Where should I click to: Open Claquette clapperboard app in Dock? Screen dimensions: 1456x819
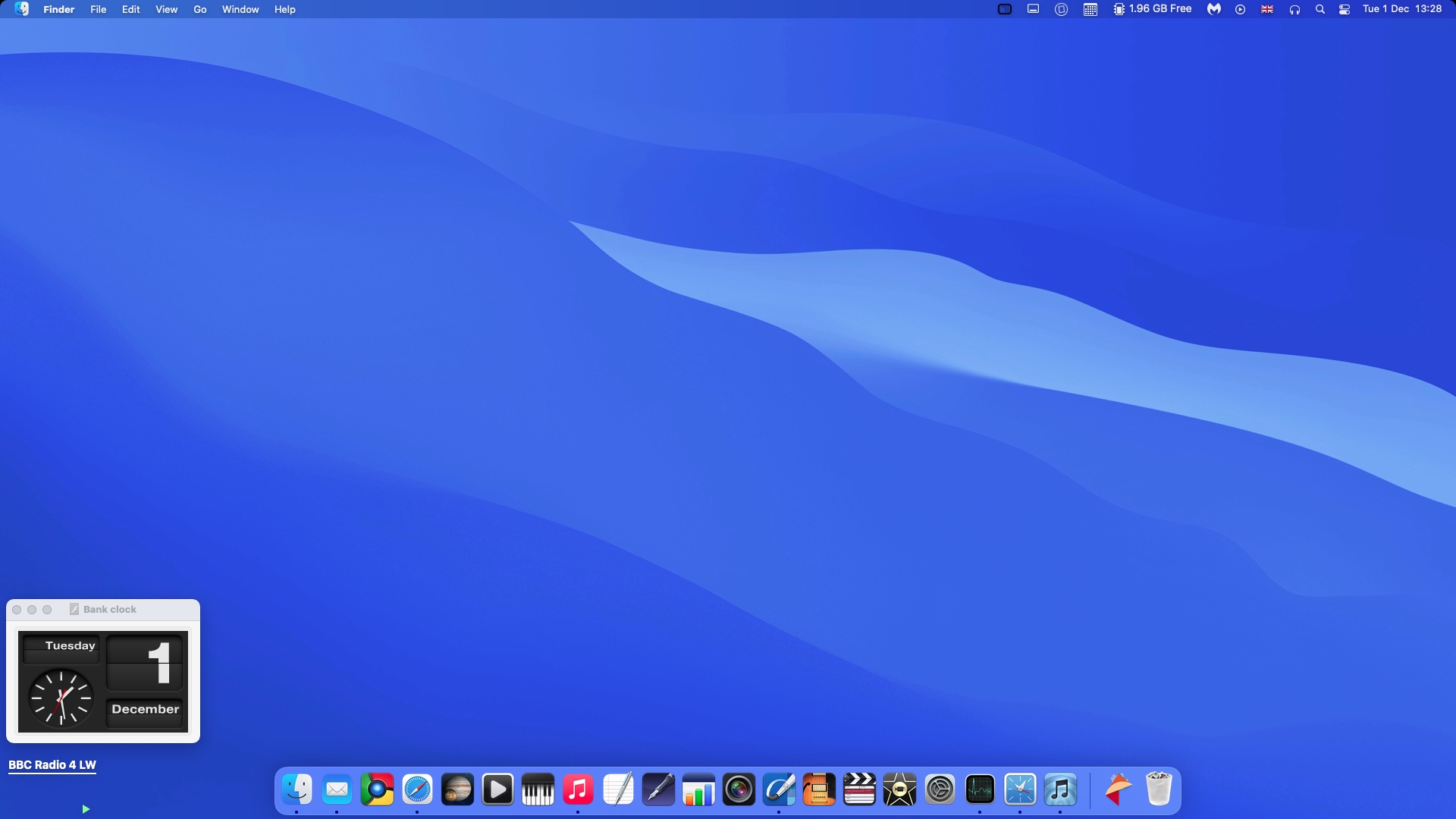[859, 790]
